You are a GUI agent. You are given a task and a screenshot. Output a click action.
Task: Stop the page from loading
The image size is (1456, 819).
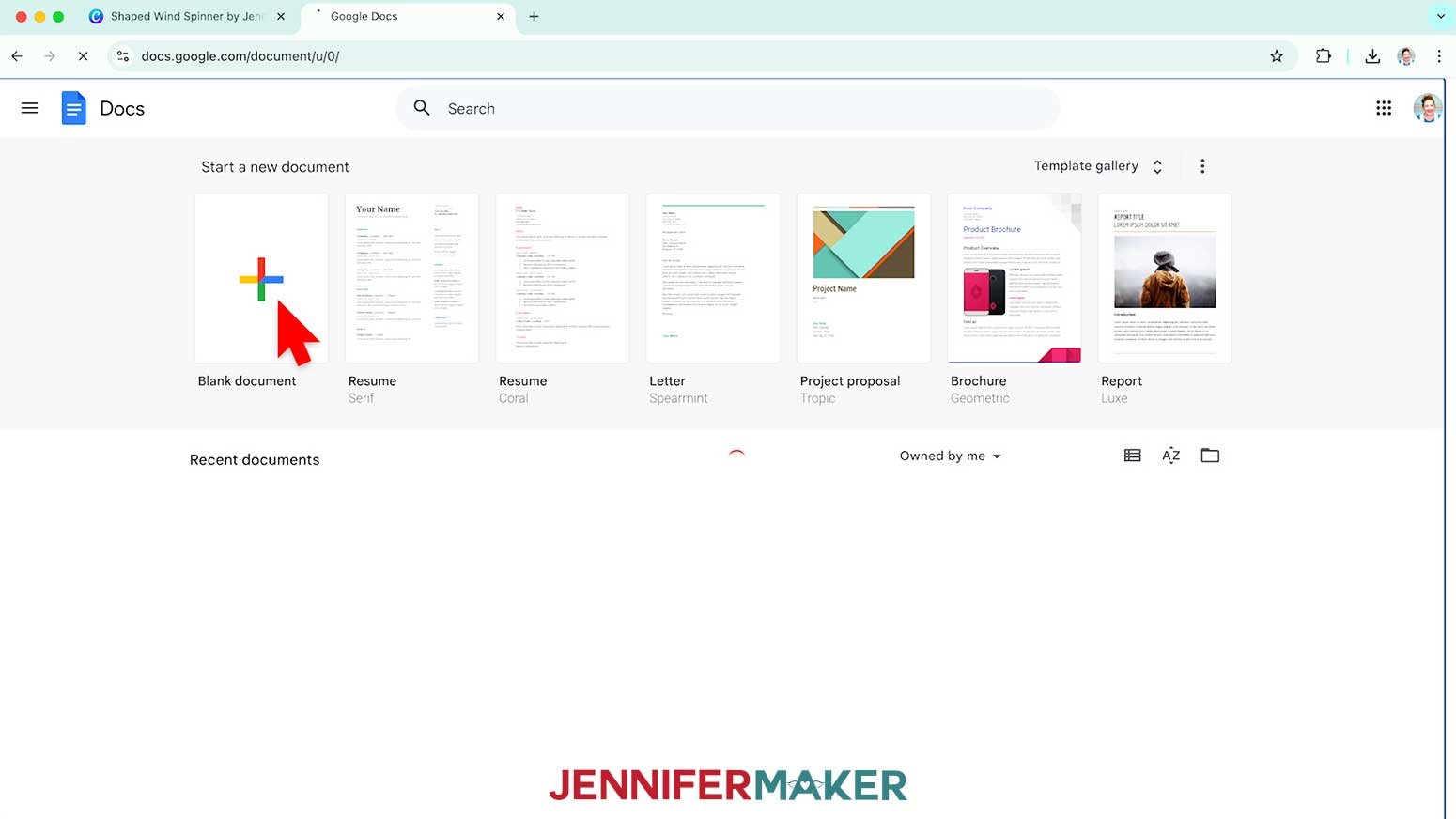pos(83,56)
